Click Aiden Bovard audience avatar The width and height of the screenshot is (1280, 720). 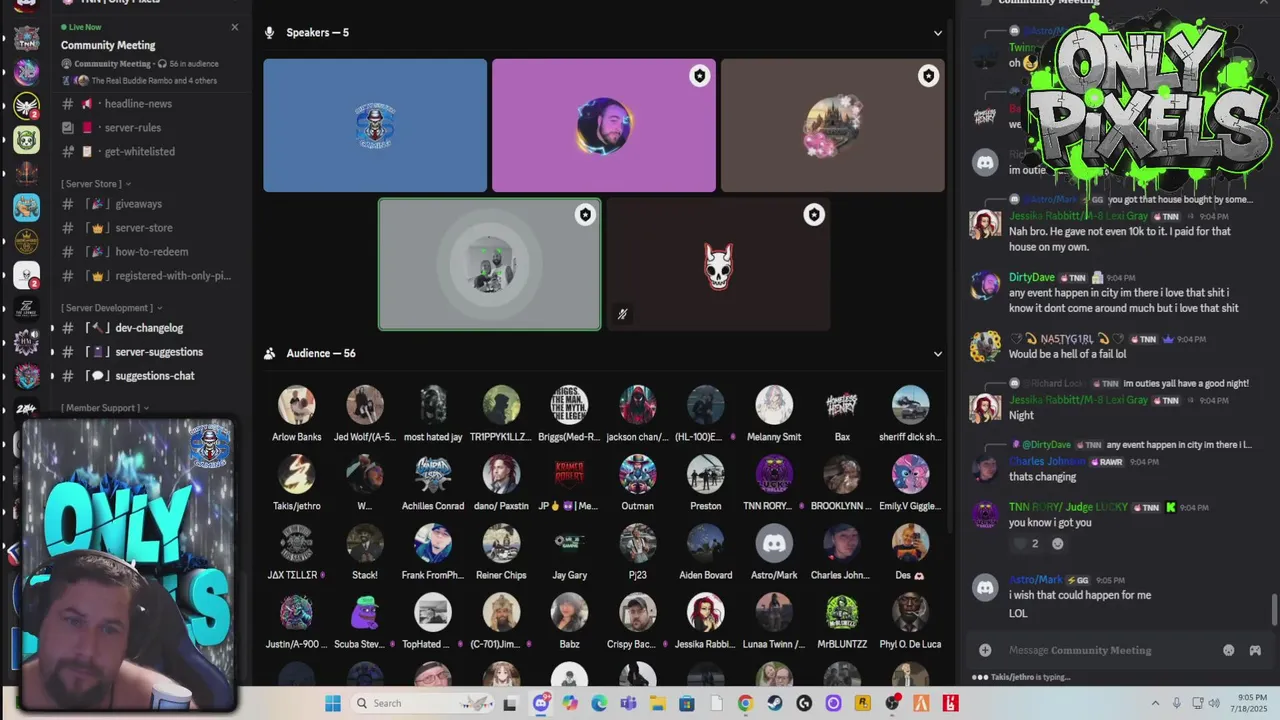coord(705,543)
